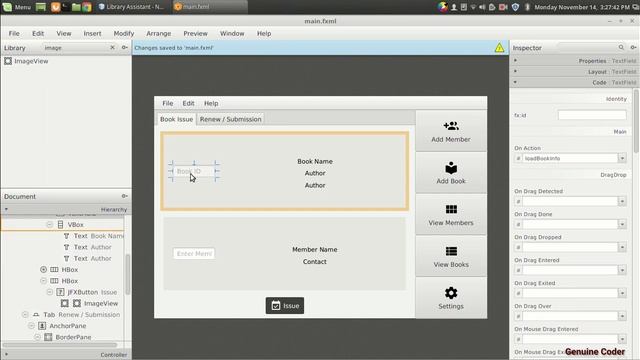The height and width of the screenshot is (360, 640).
Task: Open the On Action dropdown arrow
Action: [x=622, y=158]
